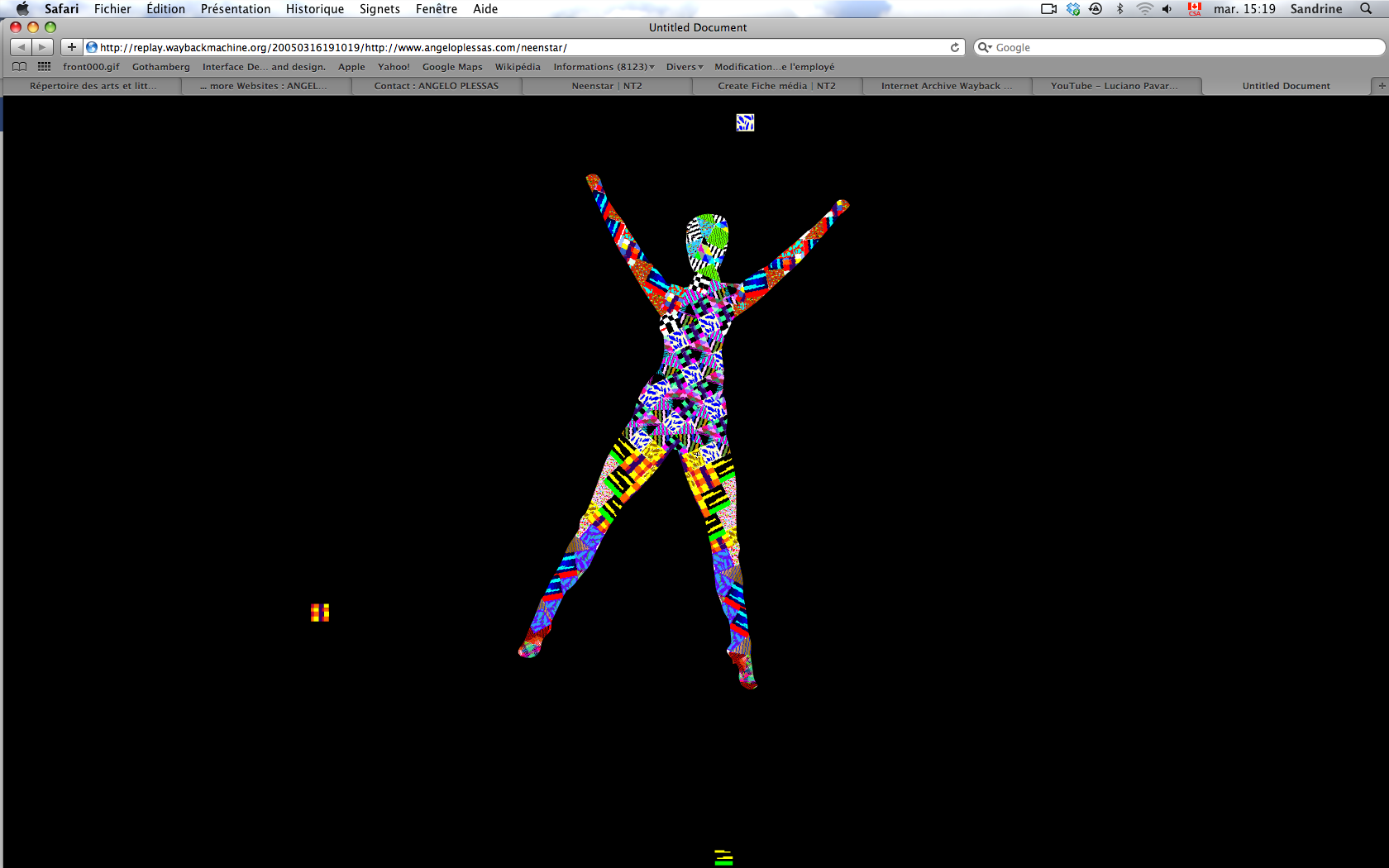
Task: Open the Présentation menu
Action: point(236,9)
